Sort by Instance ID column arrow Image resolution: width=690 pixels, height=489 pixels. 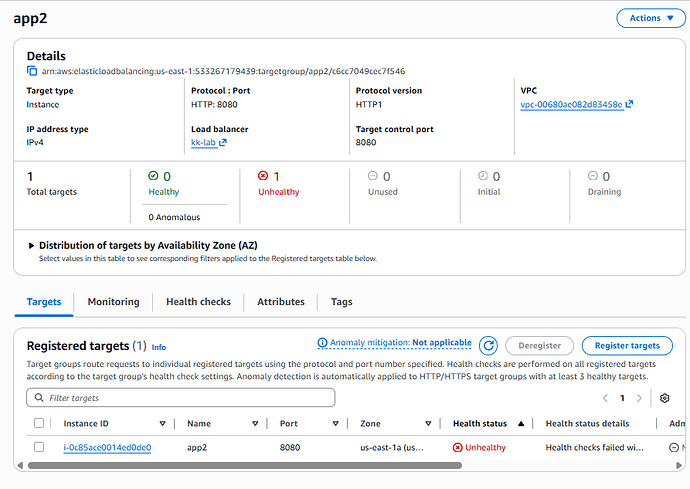point(163,424)
